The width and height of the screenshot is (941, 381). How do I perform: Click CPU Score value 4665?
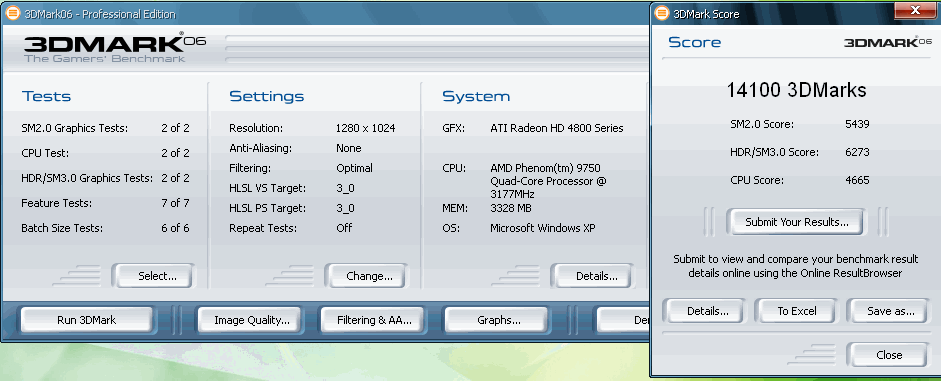[857, 180]
